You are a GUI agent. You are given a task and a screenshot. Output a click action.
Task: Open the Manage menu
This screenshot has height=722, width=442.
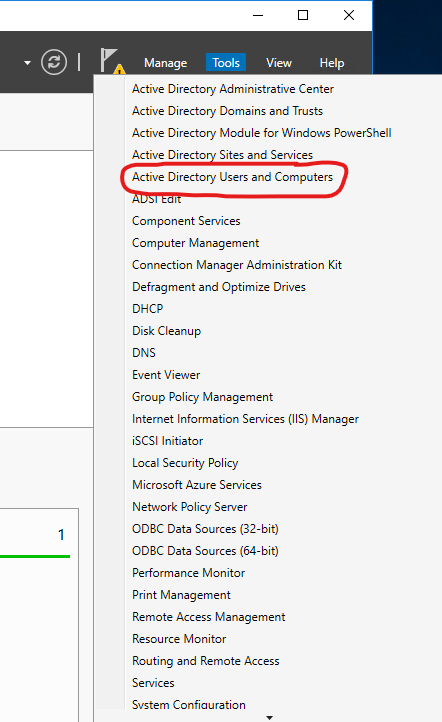(165, 63)
